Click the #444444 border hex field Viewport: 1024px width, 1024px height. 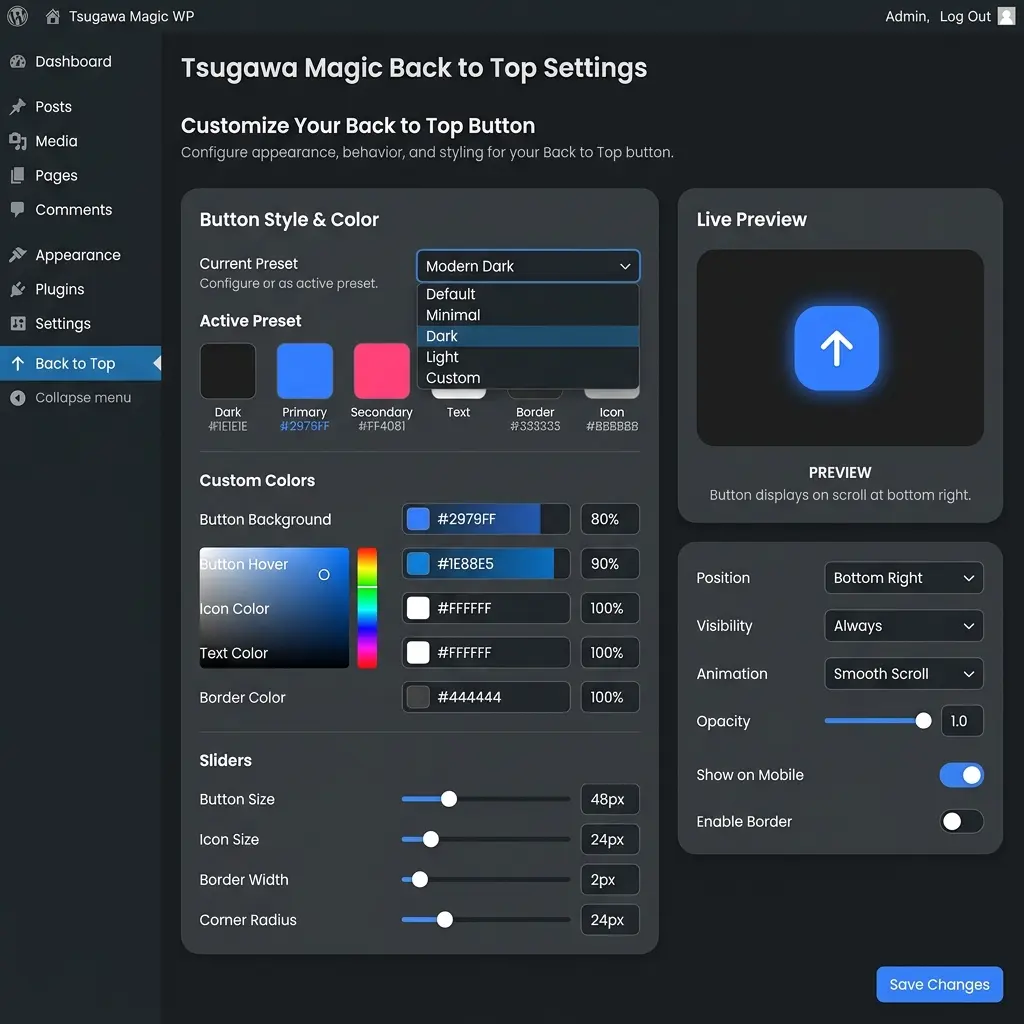[486, 697]
